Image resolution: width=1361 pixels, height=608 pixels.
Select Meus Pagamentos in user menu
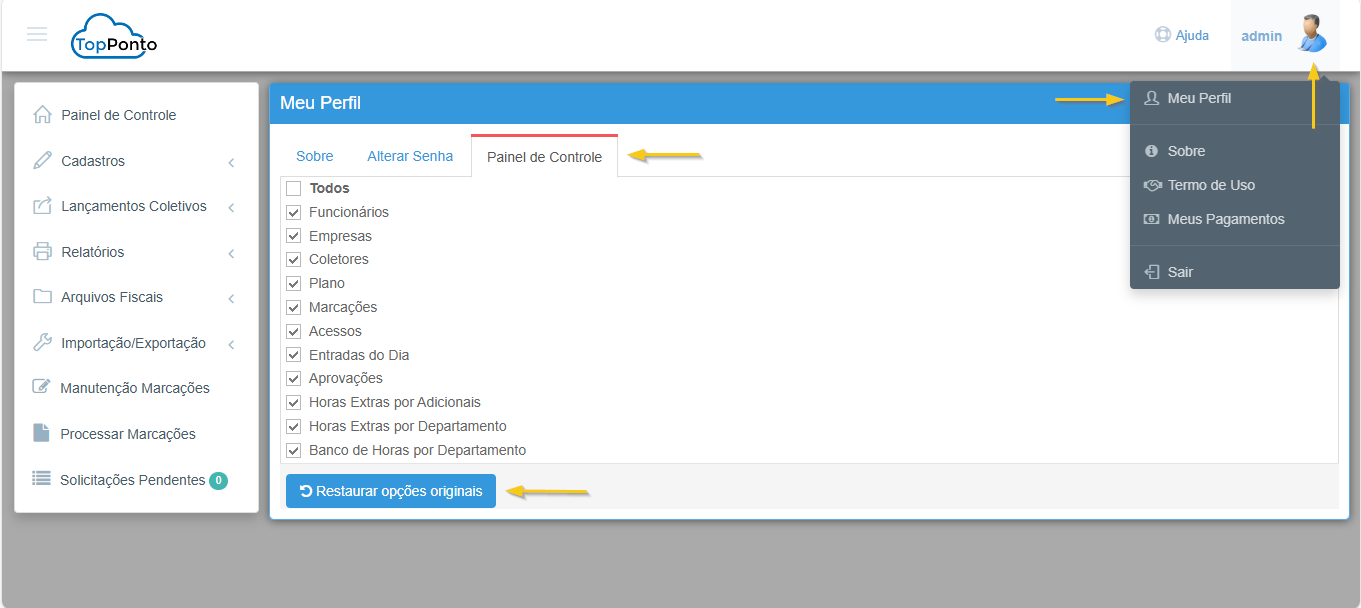coord(1225,219)
